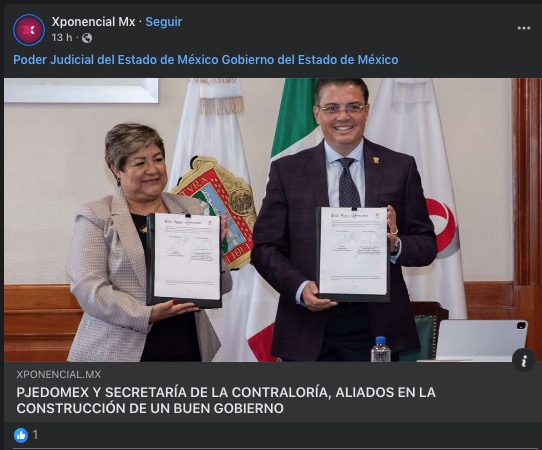Click the public globe privacy icon
542x450 pixels.
tap(87, 38)
